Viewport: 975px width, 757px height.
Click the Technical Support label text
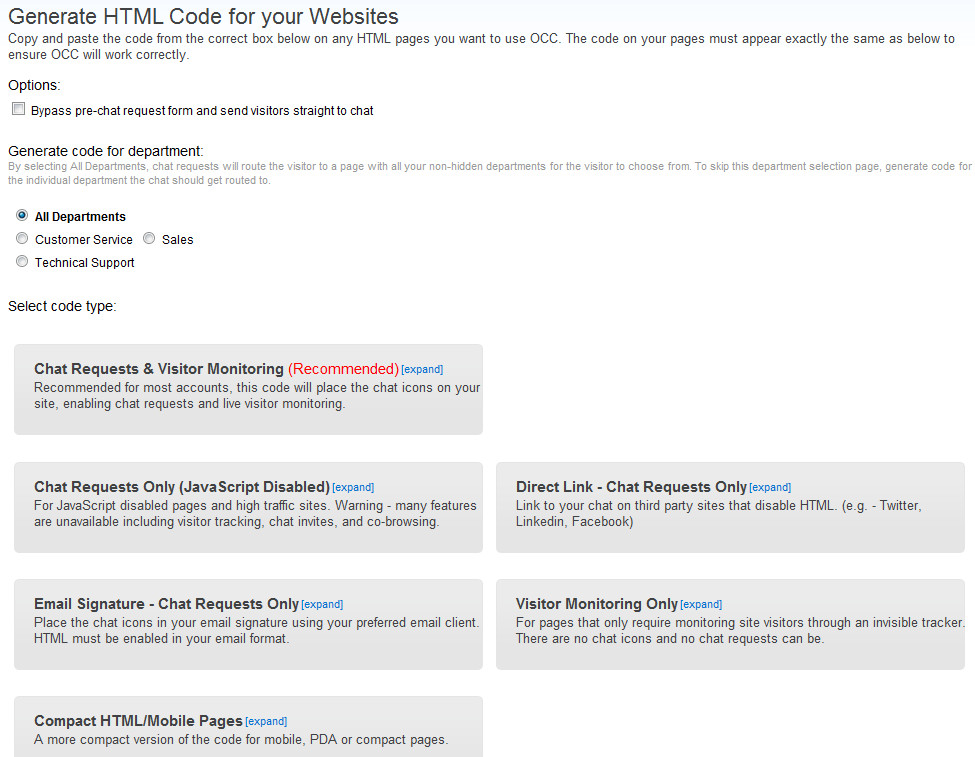point(85,262)
